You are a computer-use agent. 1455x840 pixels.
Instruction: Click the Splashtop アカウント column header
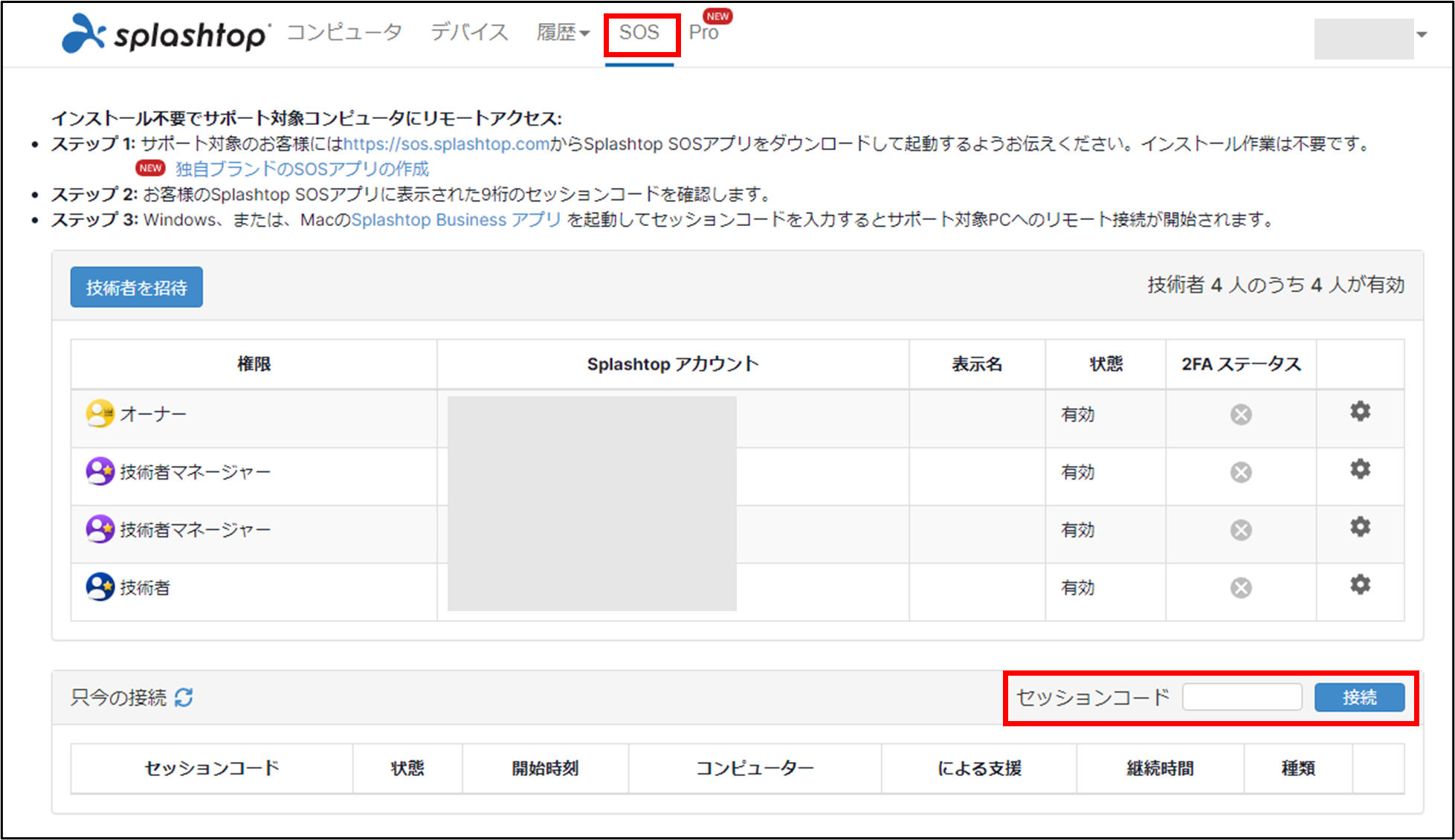tap(673, 364)
